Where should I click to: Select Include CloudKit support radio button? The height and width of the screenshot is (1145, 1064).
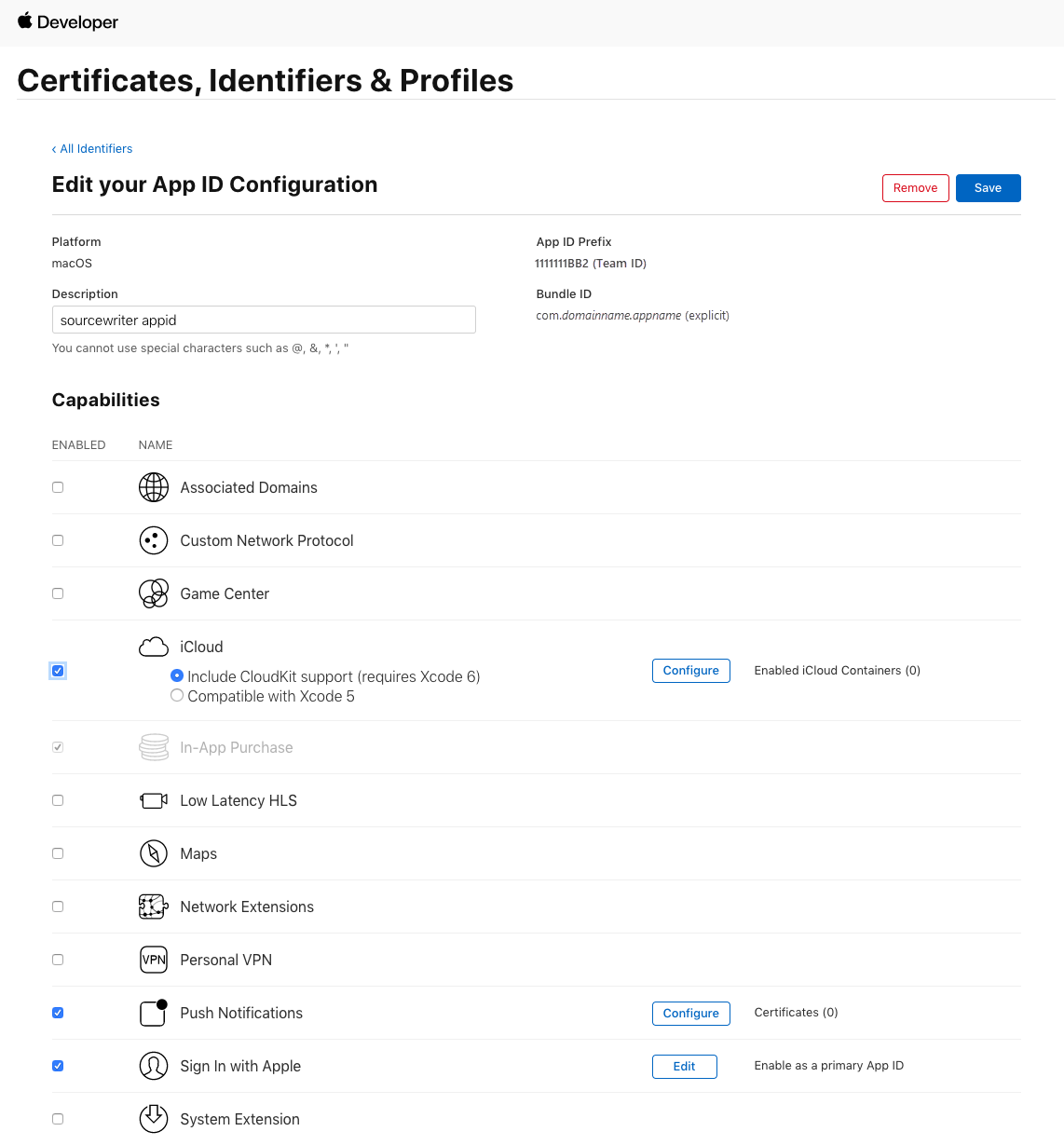pos(177,676)
